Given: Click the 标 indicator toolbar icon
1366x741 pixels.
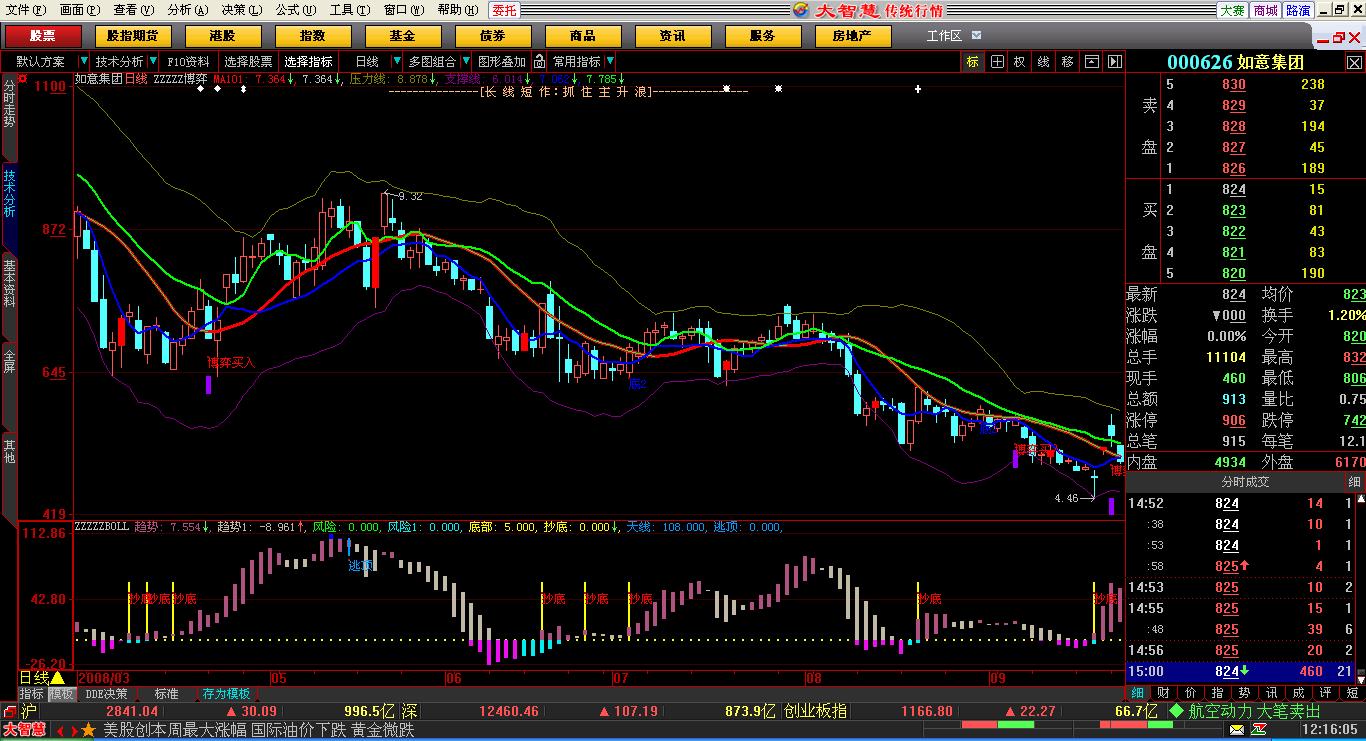Looking at the screenshot, I should pyautogui.click(x=972, y=61).
